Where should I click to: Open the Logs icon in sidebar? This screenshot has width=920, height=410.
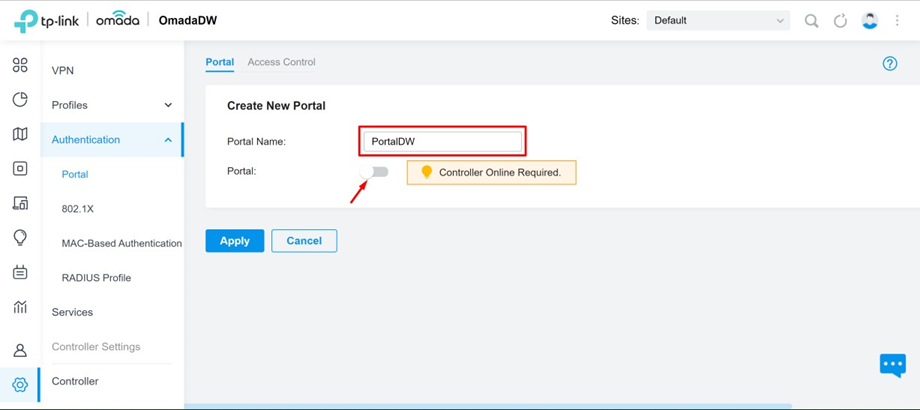pyautogui.click(x=20, y=272)
